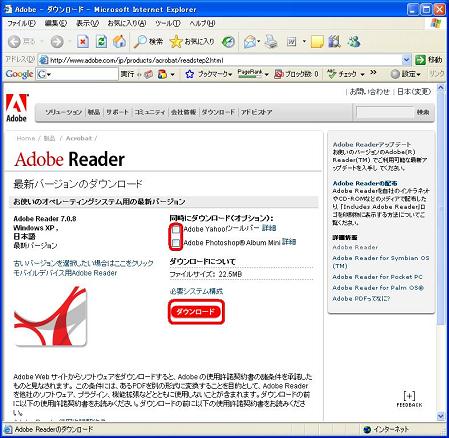The image size is (449, 438).
Task: Open モバイルデバイス用Adobe Reader link
Action: click(65, 273)
